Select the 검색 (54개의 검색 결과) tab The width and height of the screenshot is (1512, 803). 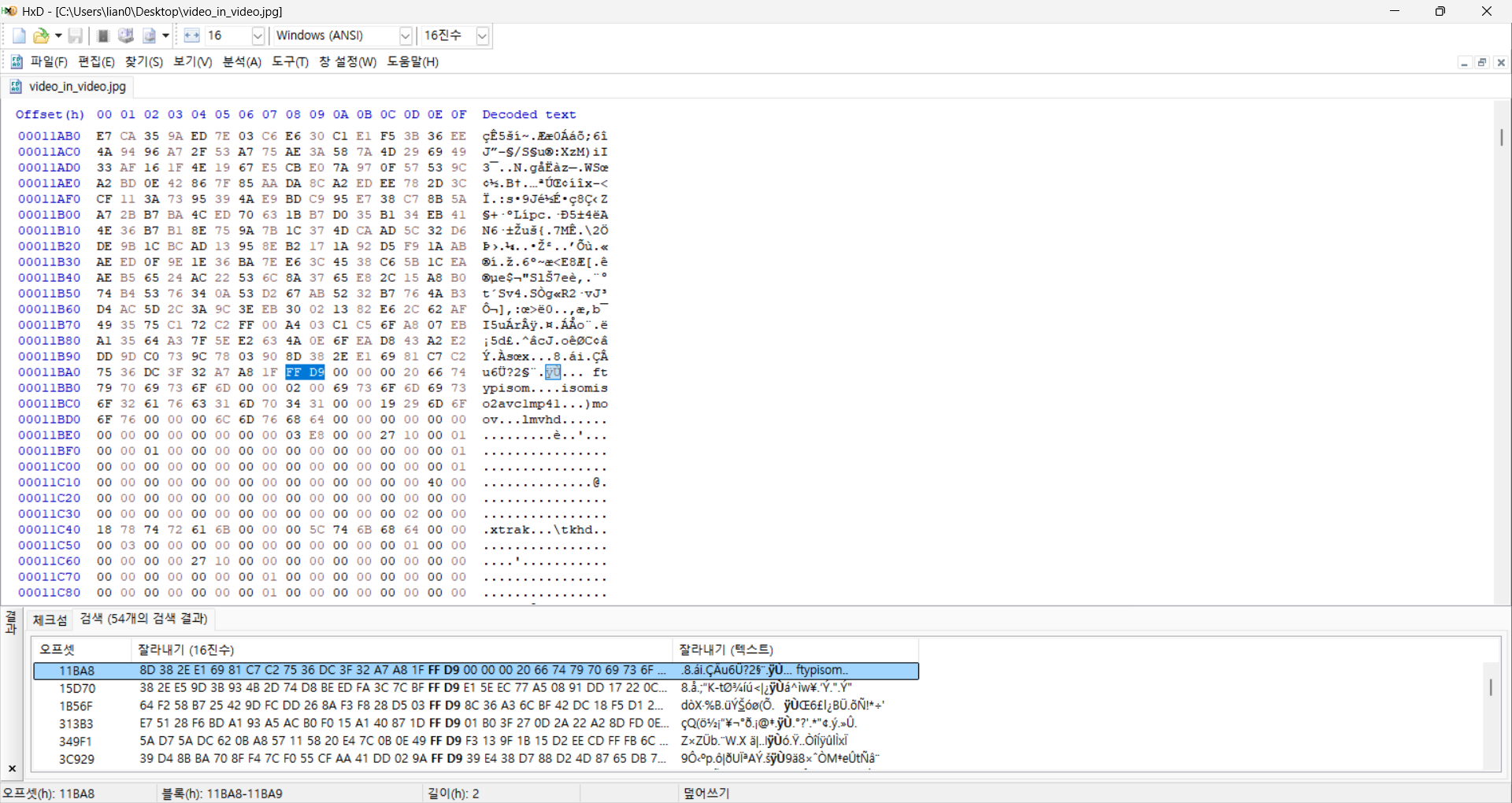(144, 619)
